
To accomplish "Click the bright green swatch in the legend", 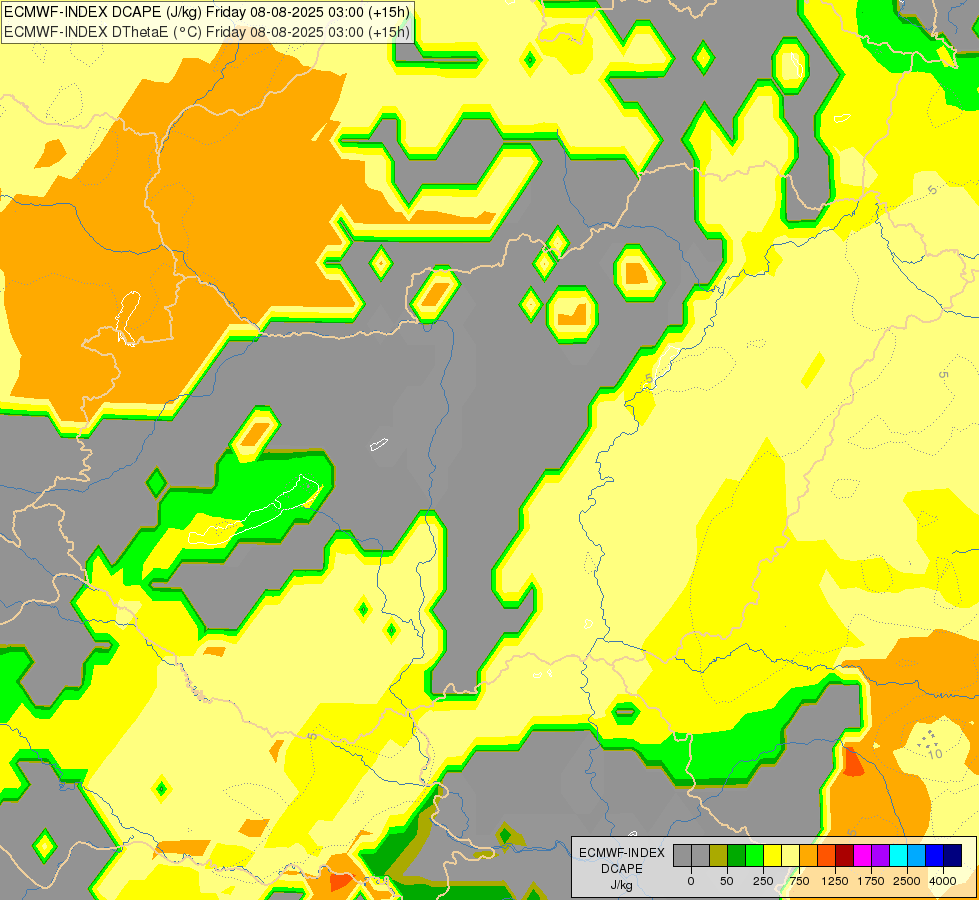I will tap(754, 856).
